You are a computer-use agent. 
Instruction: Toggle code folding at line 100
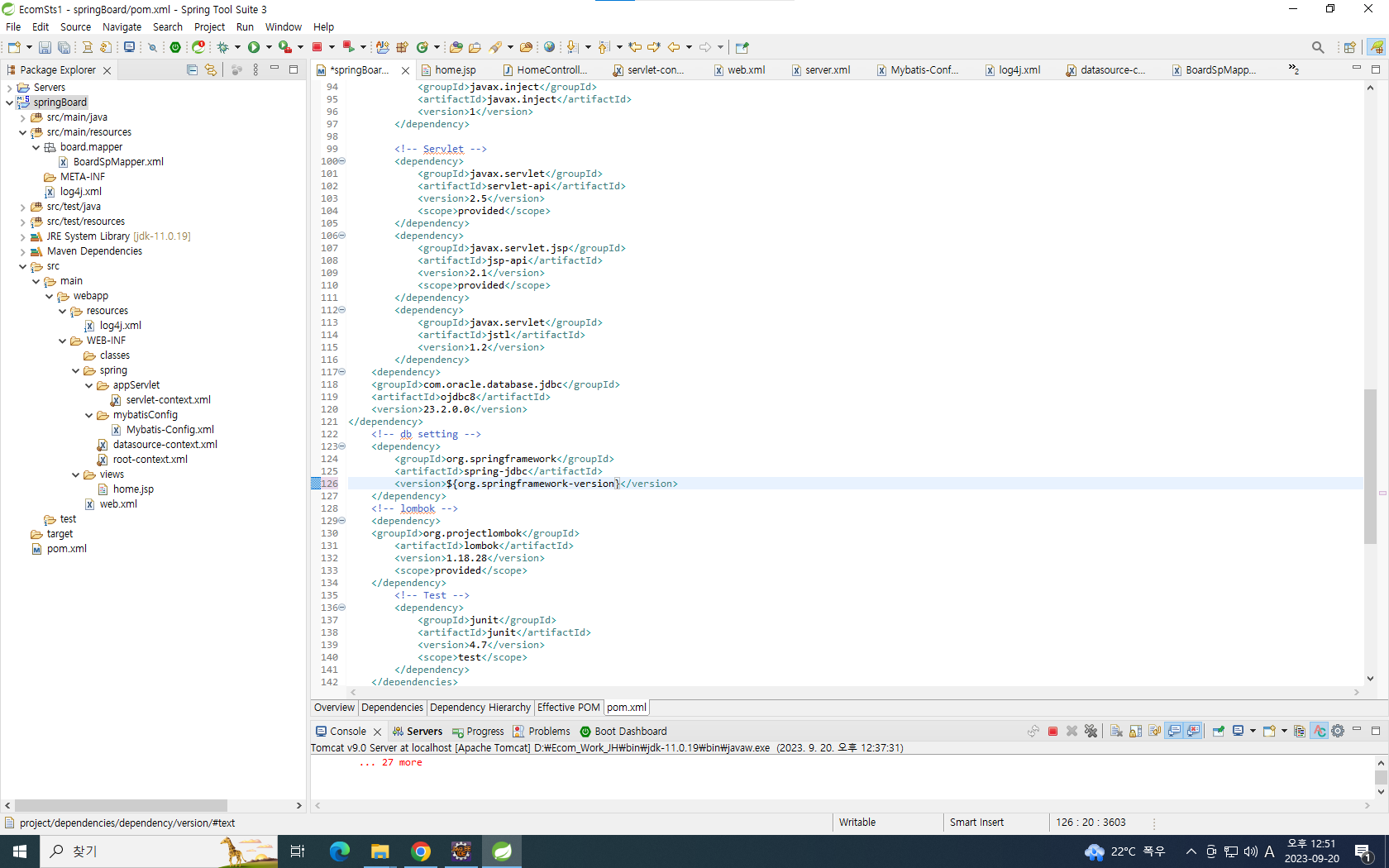coord(342,161)
